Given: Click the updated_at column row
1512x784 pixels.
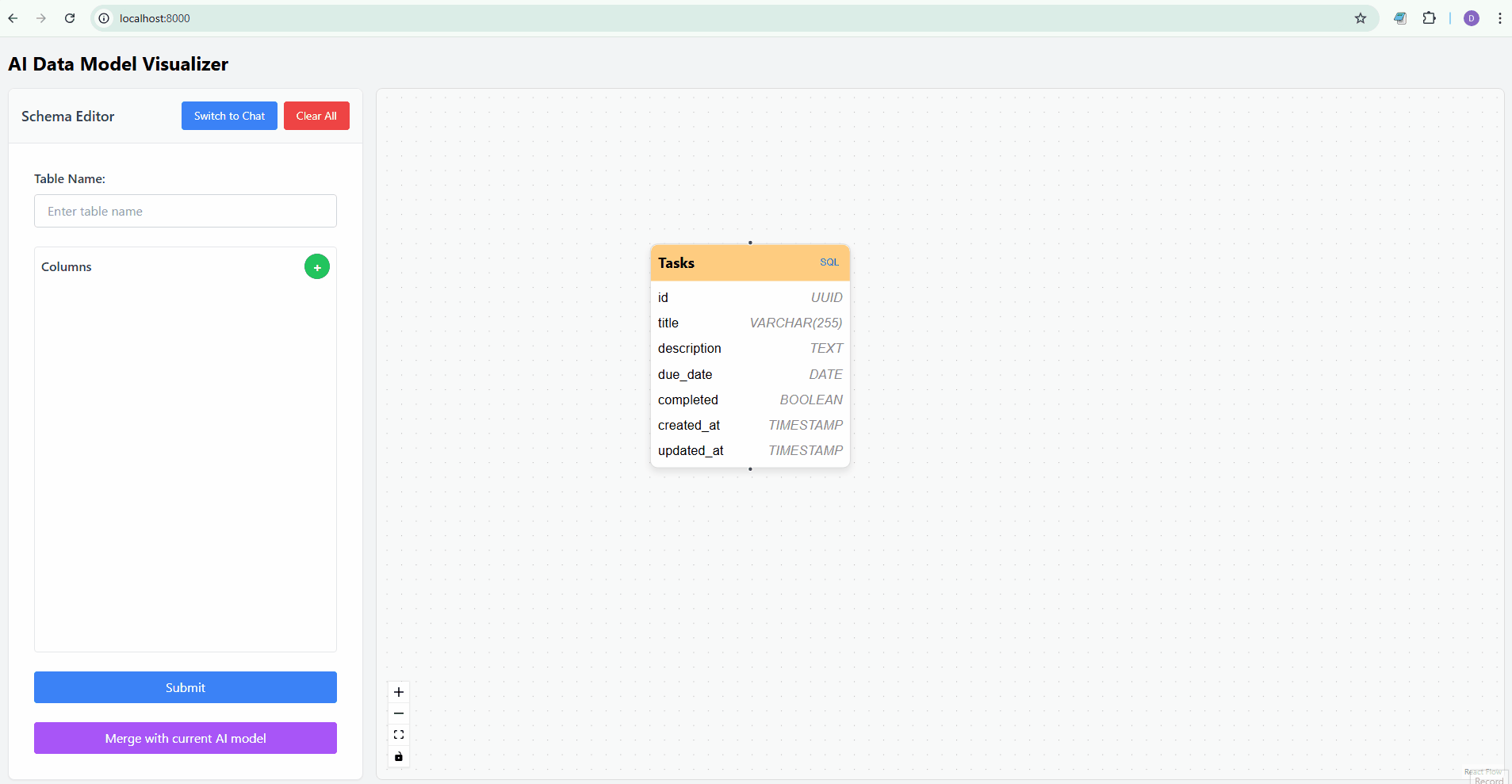Looking at the screenshot, I should (750, 450).
